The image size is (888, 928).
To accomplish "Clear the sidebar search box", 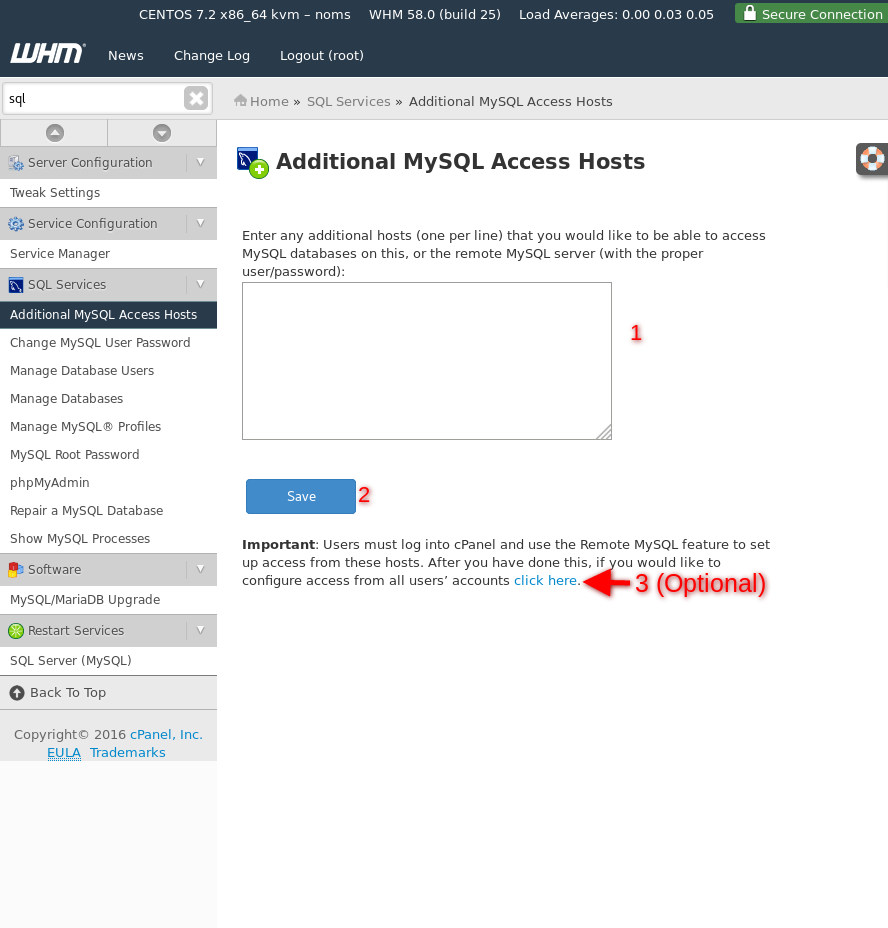I will [x=196, y=98].
